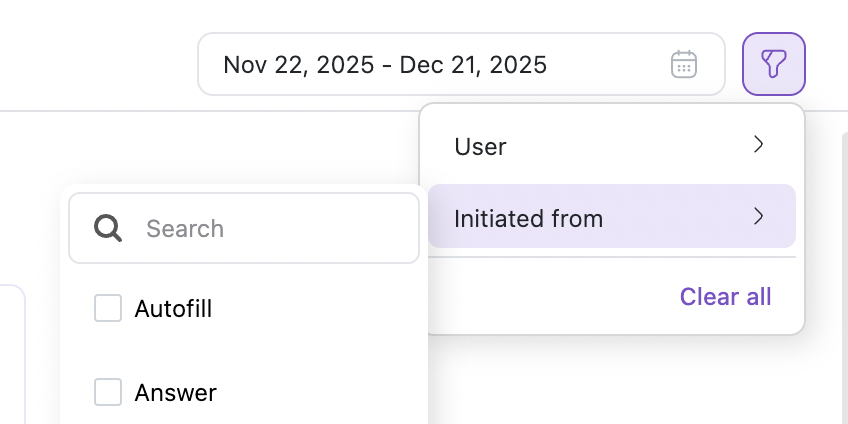848x424 pixels.
Task: Focus the Search input field
Action: [270, 228]
